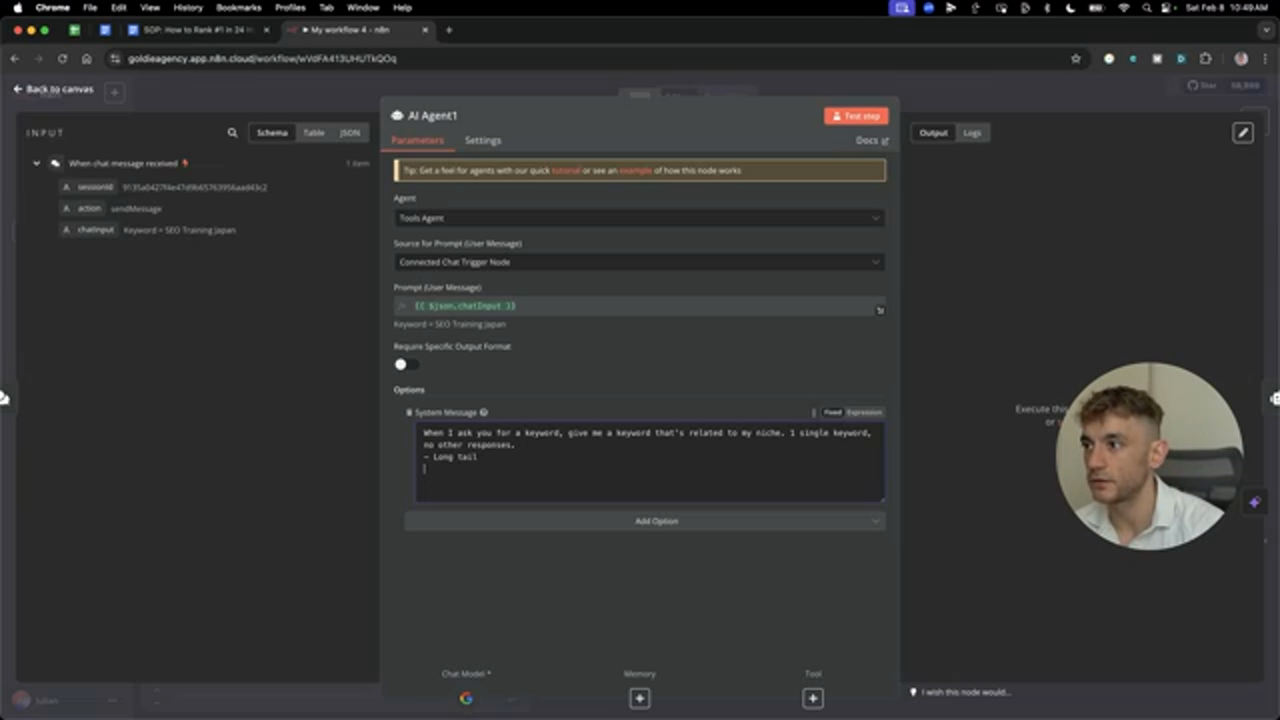Screen dimensions: 1280x720
Task: Open a new browser tab
Action: click(448, 30)
